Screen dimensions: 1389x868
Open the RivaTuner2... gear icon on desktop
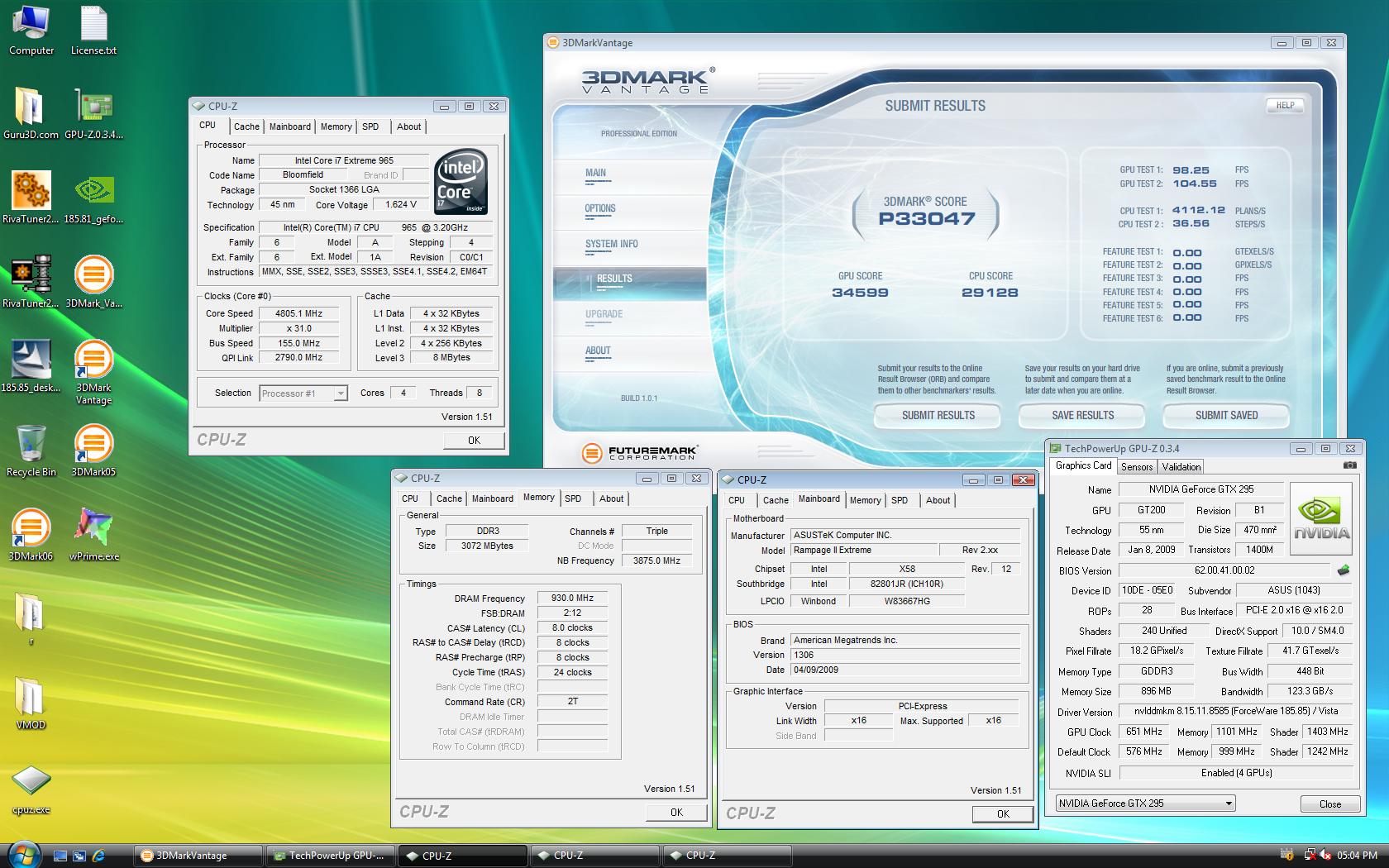tap(31, 198)
